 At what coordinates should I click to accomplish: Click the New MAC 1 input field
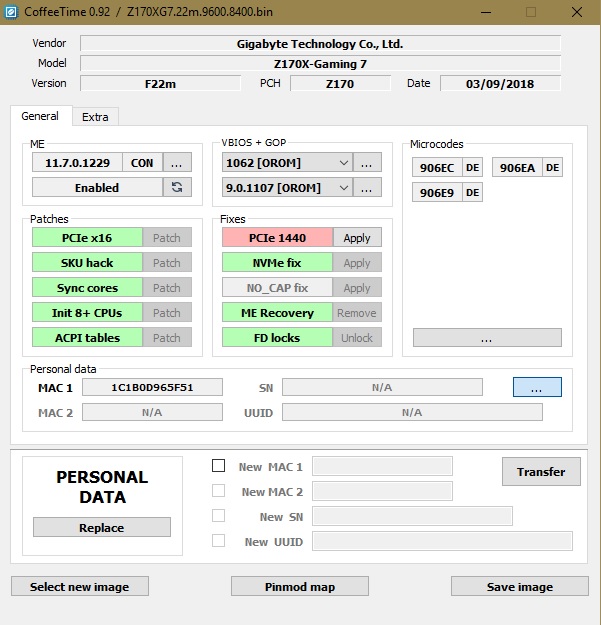(383, 466)
